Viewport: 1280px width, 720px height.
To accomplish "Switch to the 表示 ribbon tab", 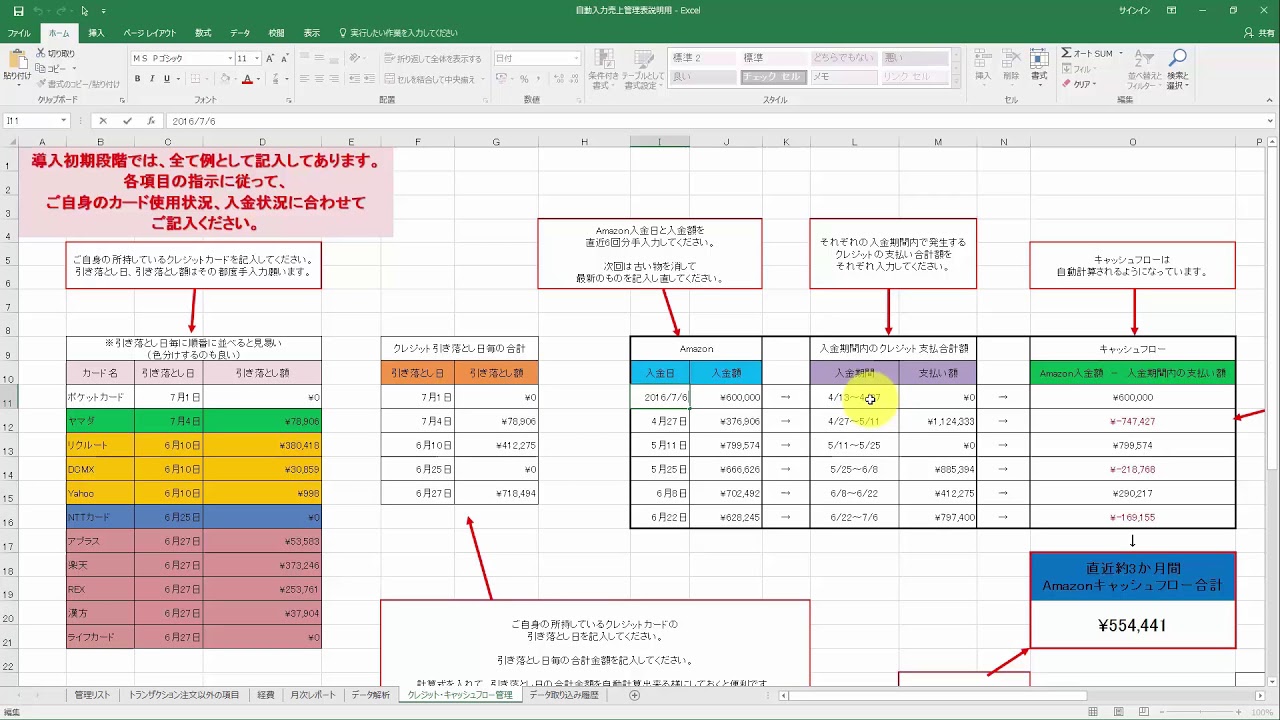I will [x=312, y=33].
